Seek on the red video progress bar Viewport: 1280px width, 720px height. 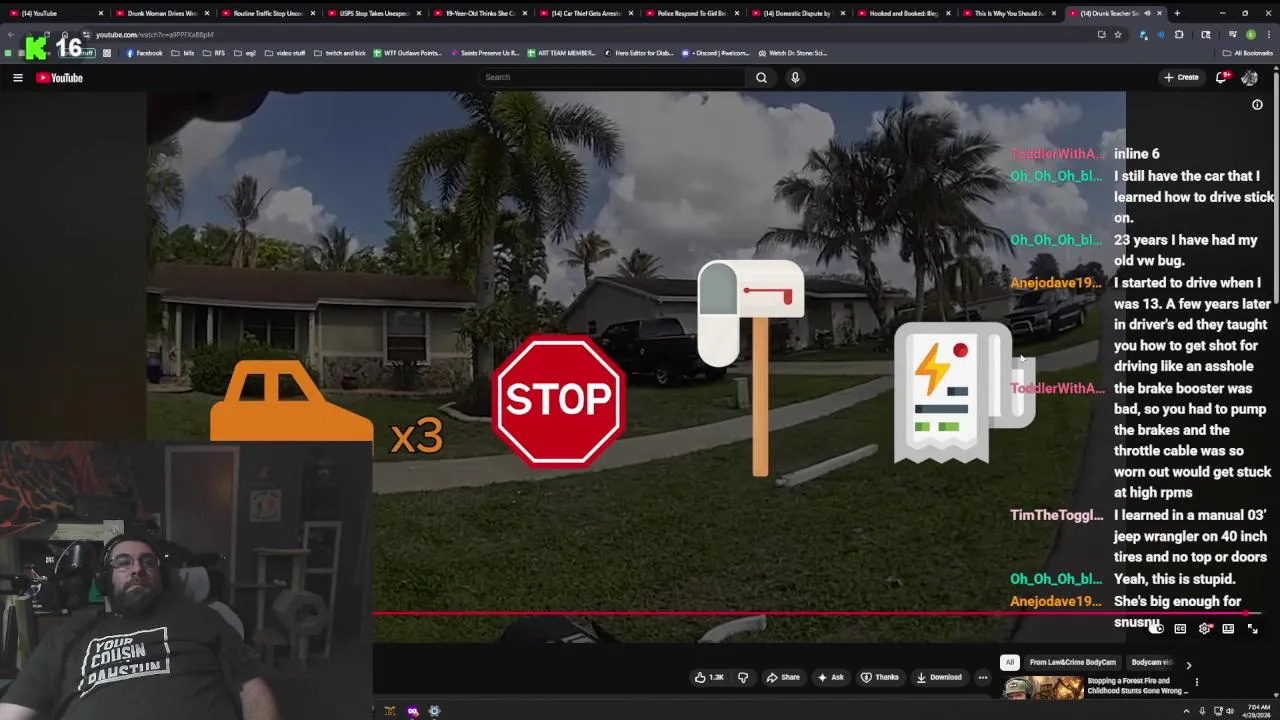817,613
